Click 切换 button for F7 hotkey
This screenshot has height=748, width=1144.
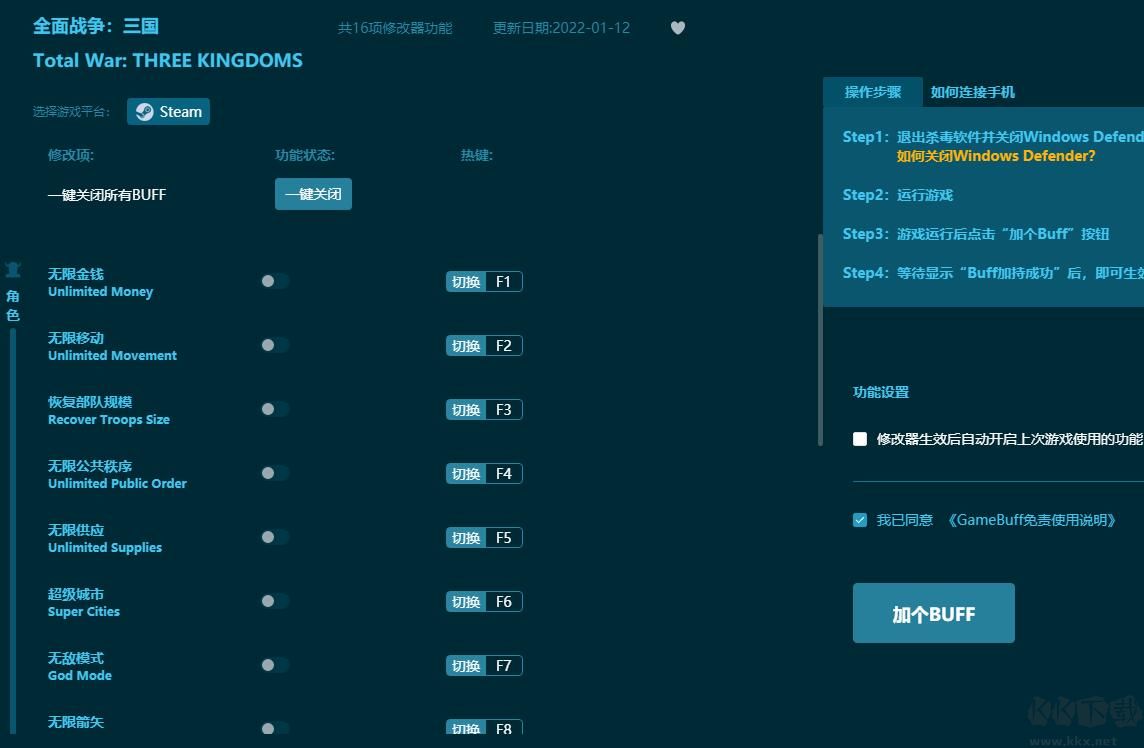pos(465,666)
